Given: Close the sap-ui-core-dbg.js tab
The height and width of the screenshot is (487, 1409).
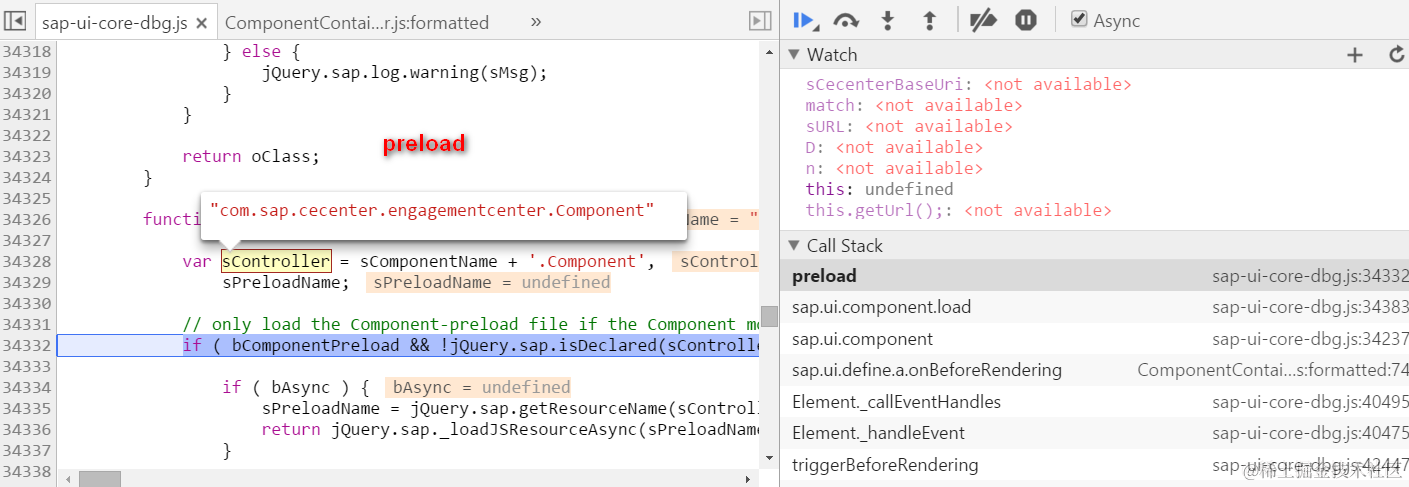Looking at the screenshot, I should (201, 22).
